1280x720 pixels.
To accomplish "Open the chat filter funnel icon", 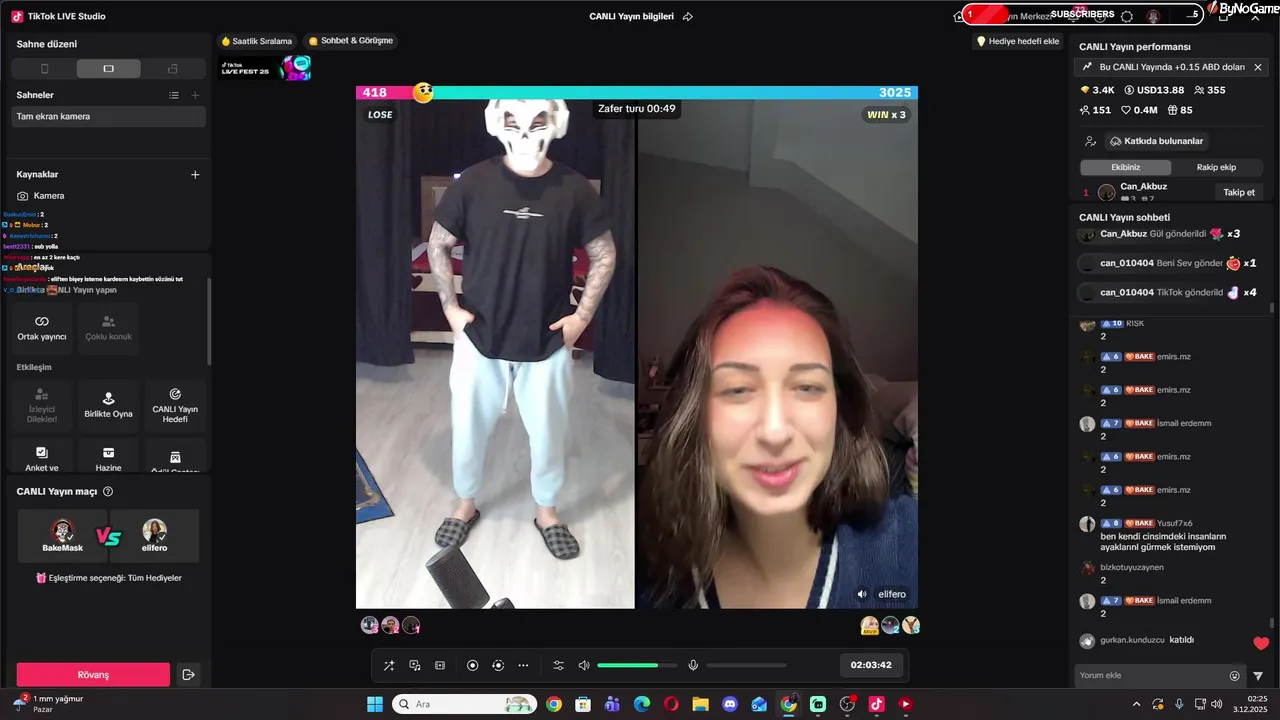I will [1258, 676].
